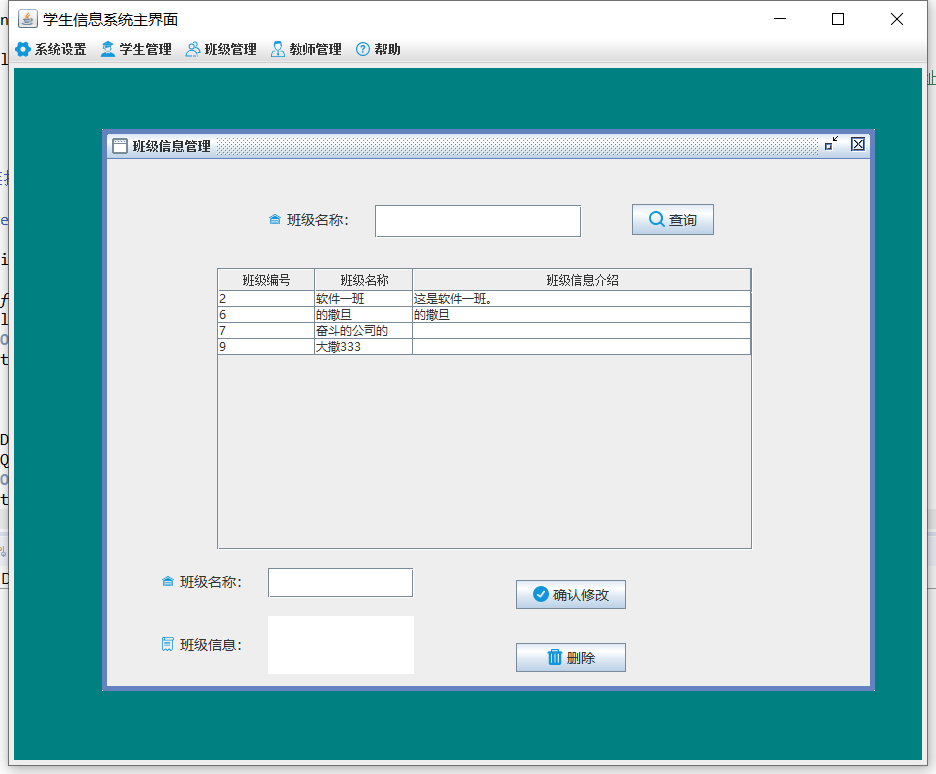Click the restore icon on the internal frame
Screen dimensions: 936x774
832,144
